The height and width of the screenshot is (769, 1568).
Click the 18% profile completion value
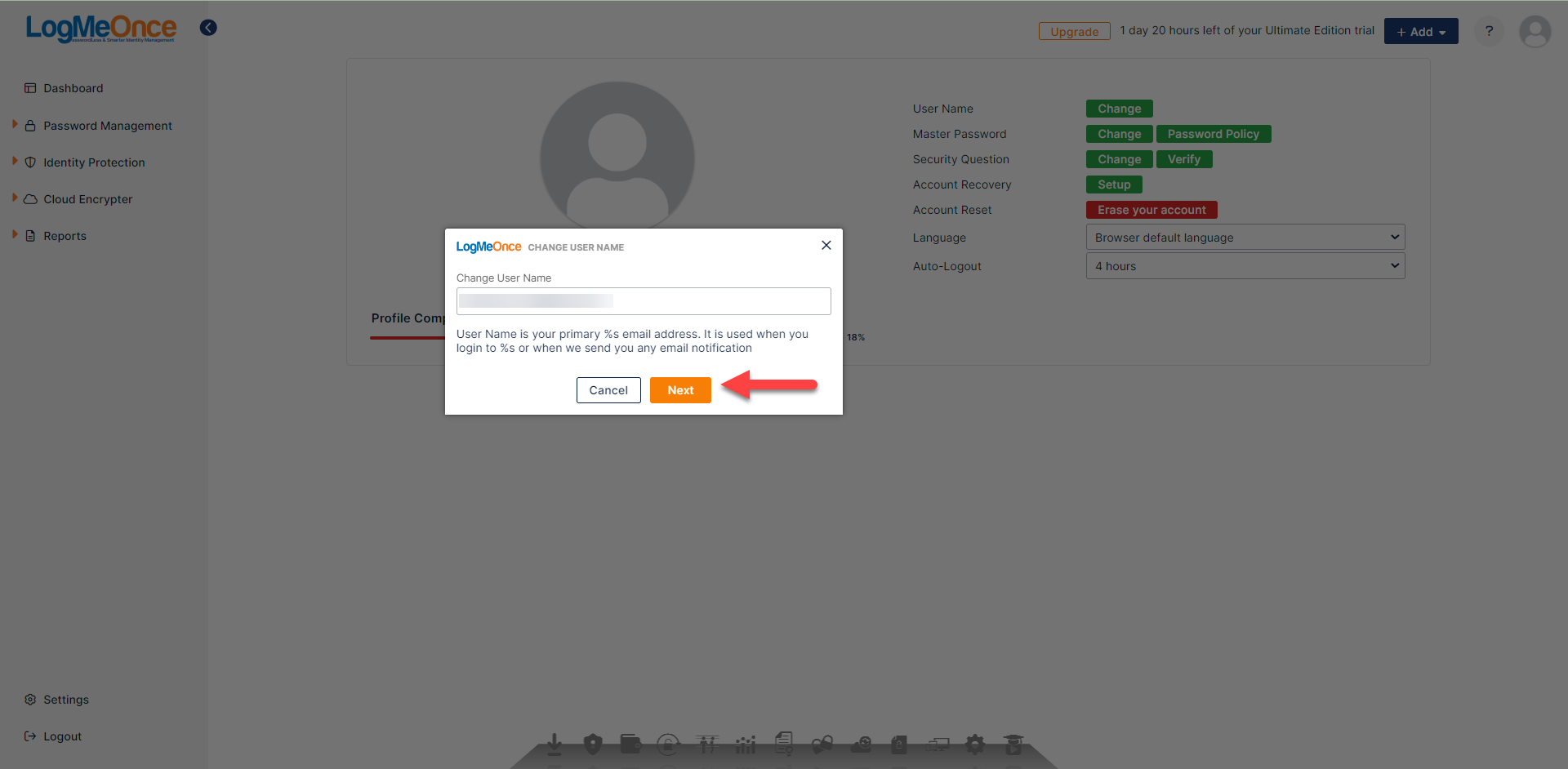[x=856, y=337]
